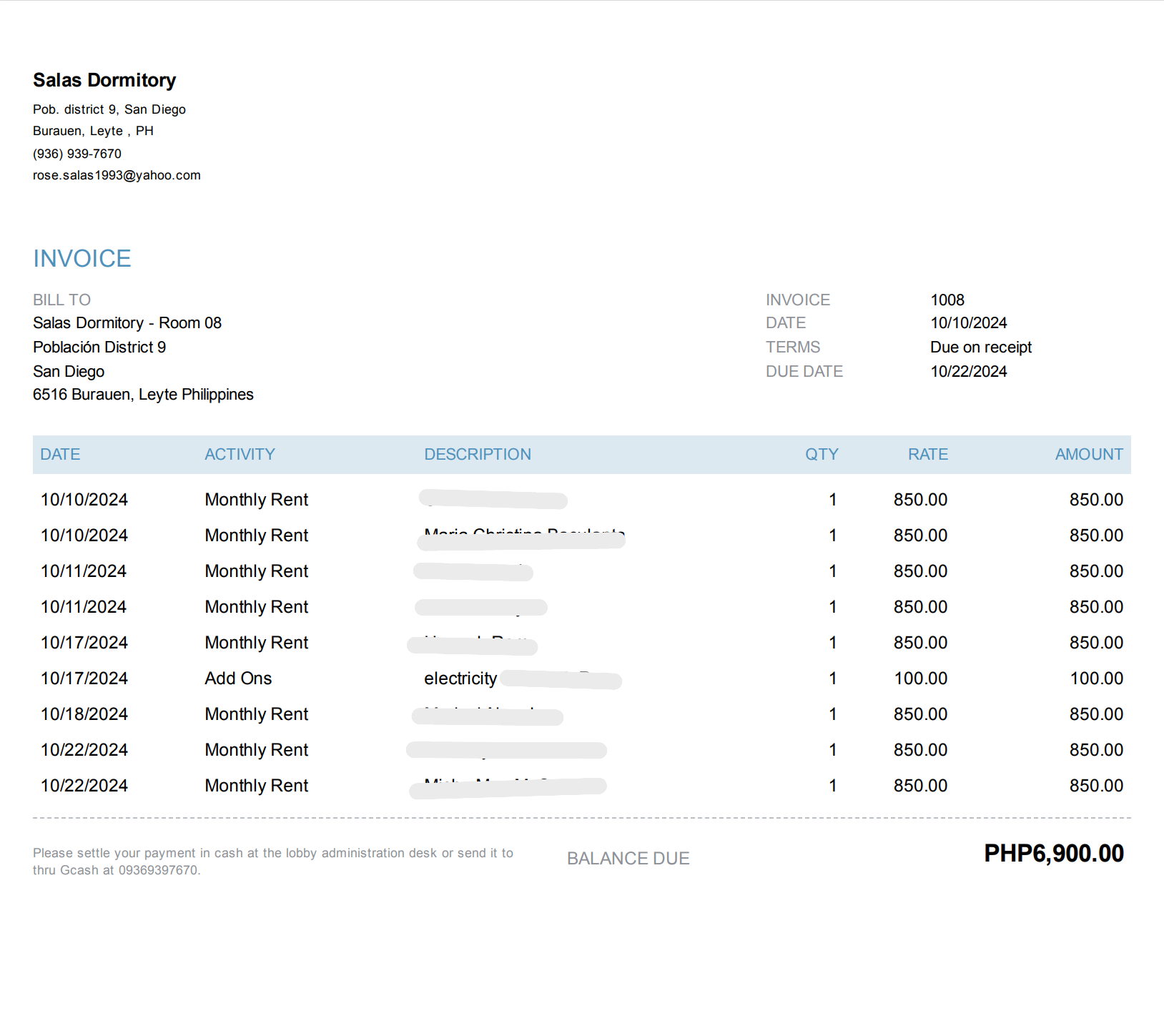The image size is (1164, 1036).
Task: Click the "Add Ons" activity cell
Action: (x=238, y=678)
